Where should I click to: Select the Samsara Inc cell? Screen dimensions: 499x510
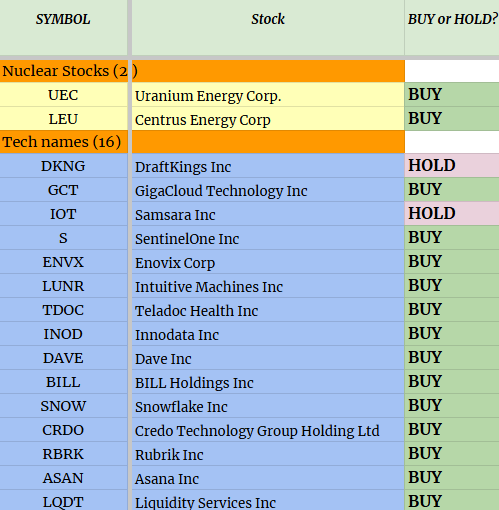tap(268, 214)
